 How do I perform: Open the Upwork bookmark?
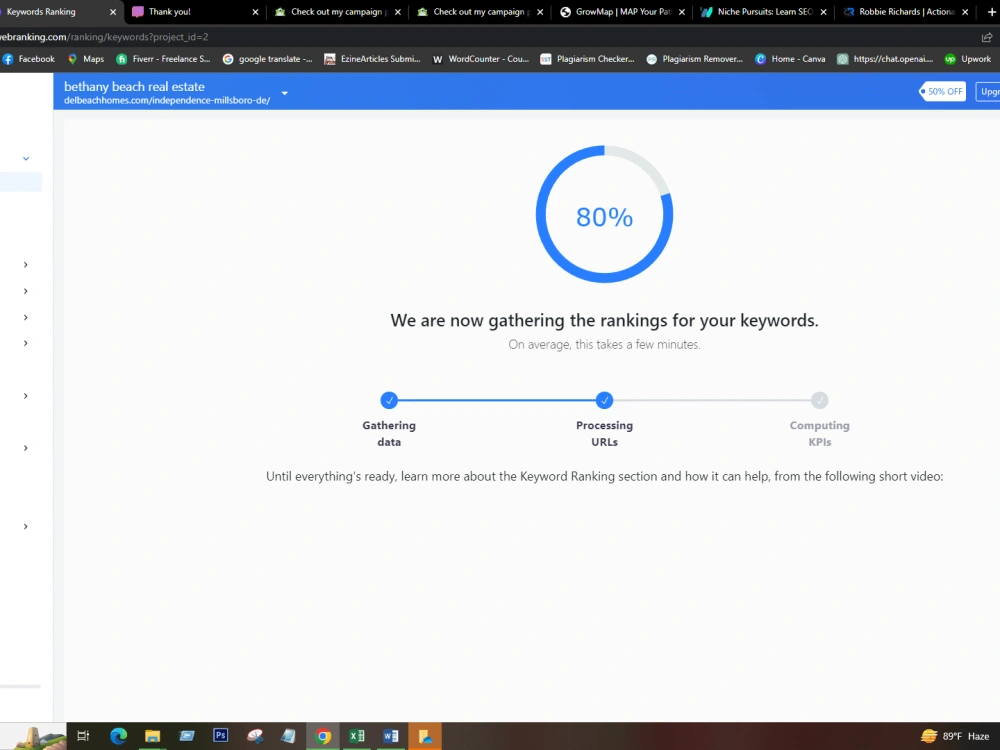968,59
